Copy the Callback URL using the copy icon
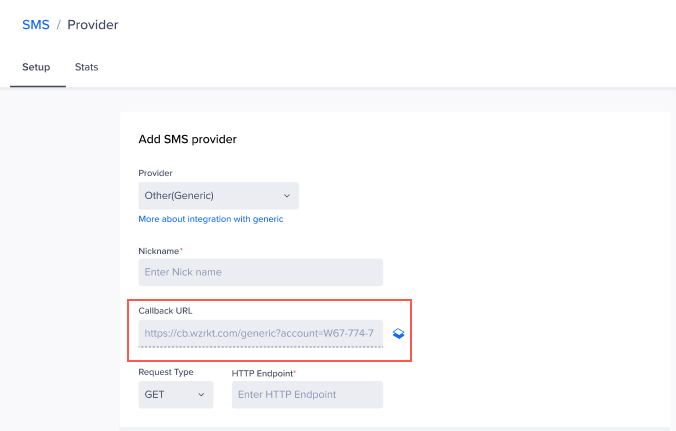This screenshot has width=676, height=431. point(398,333)
